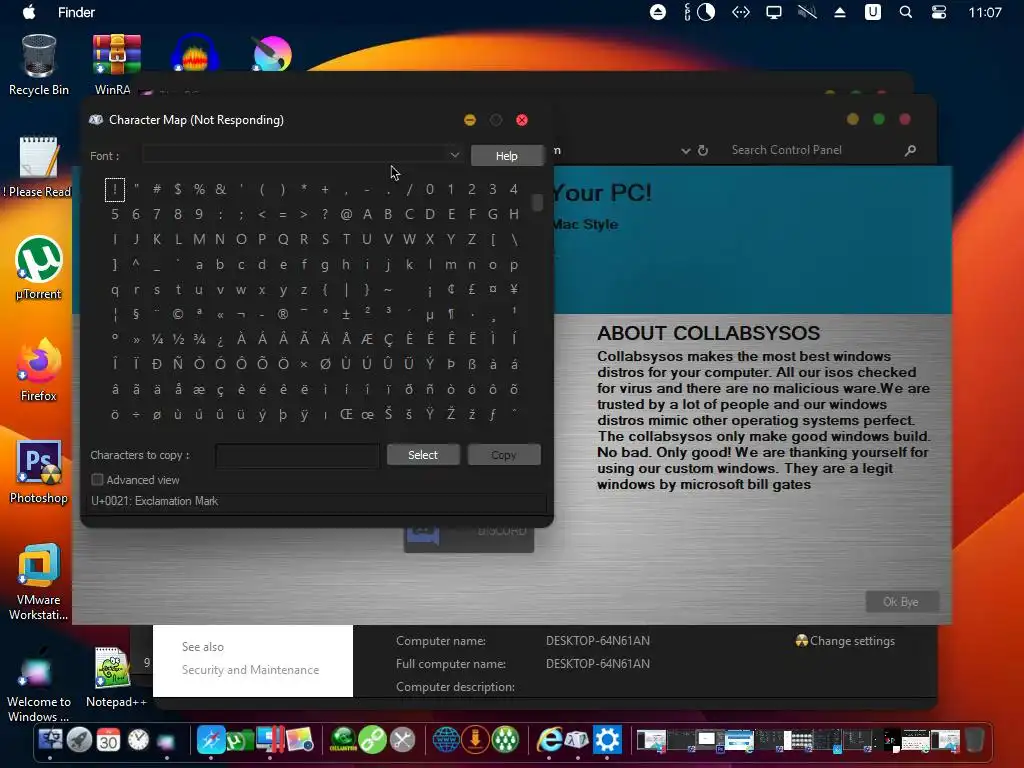
Task: Select the @ character in the grid
Action: (346, 214)
